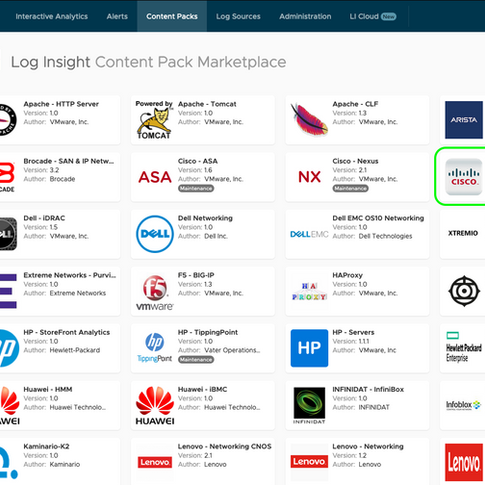This screenshot has height=485, width=485.
Task: Open the vertical Lenovo logo tile
Action: click(464, 462)
